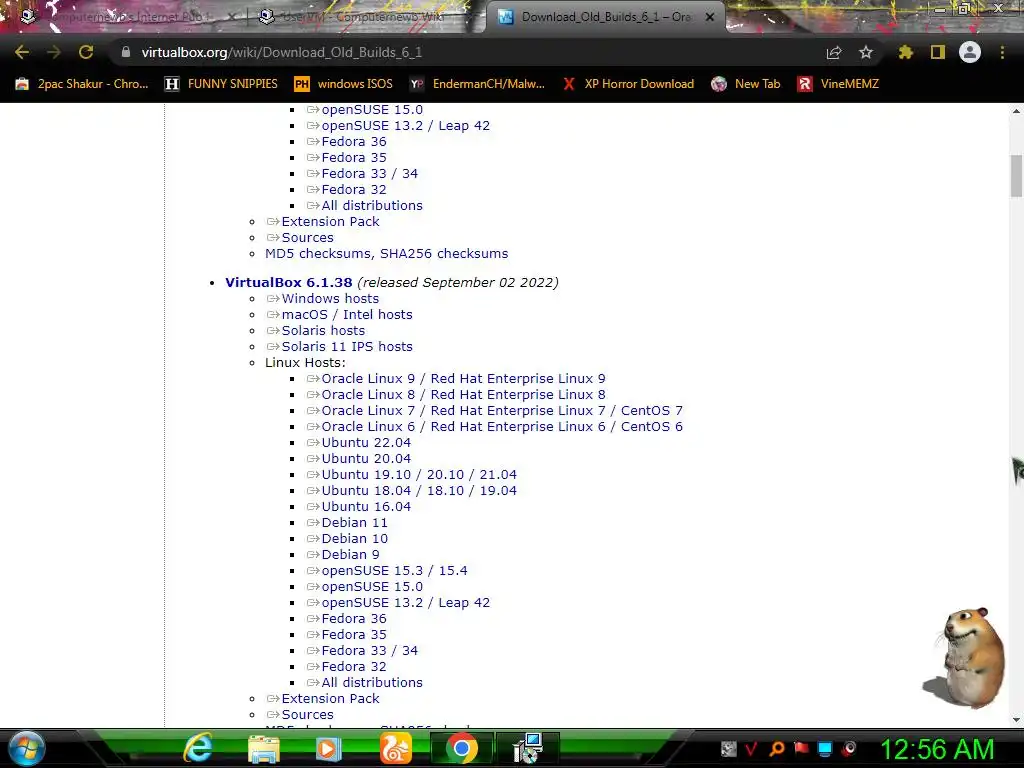
Task: Open the Windows Start orb
Action: 26,748
